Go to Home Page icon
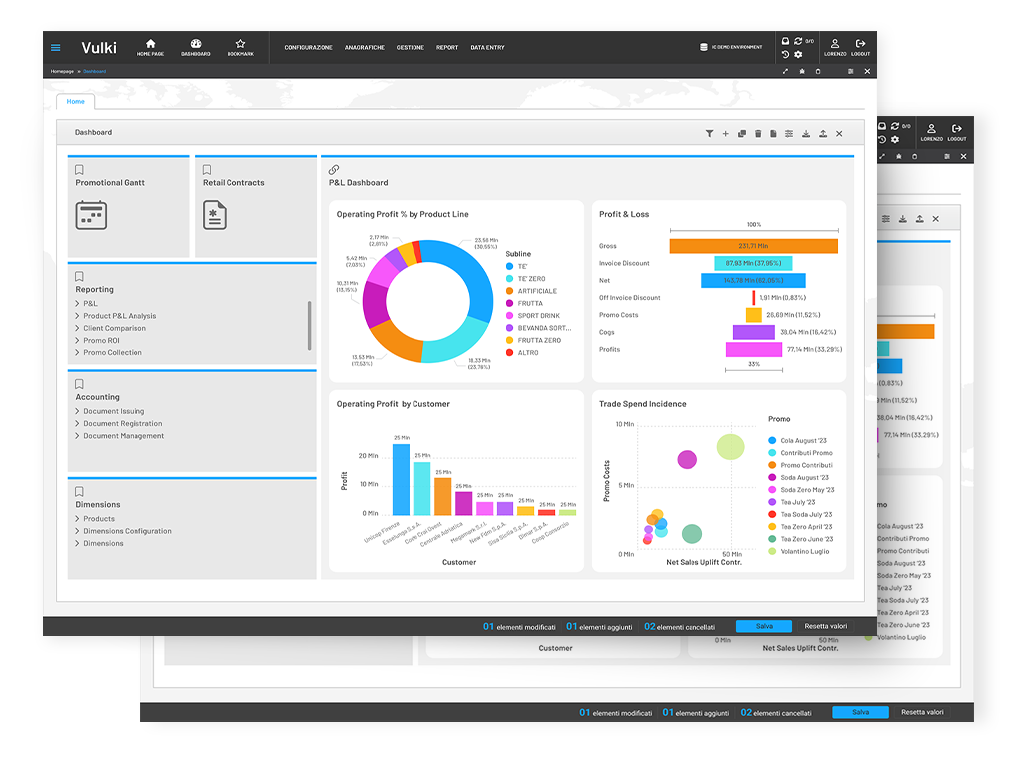 (x=150, y=47)
